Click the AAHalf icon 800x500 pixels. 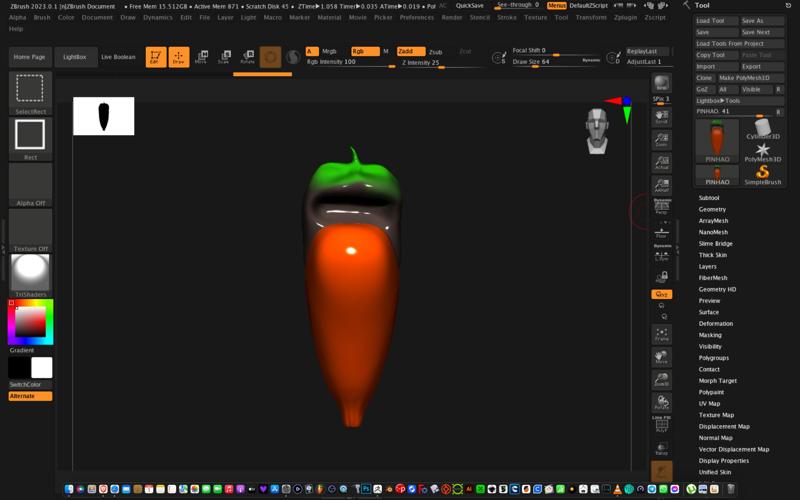[x=661, y=185]
